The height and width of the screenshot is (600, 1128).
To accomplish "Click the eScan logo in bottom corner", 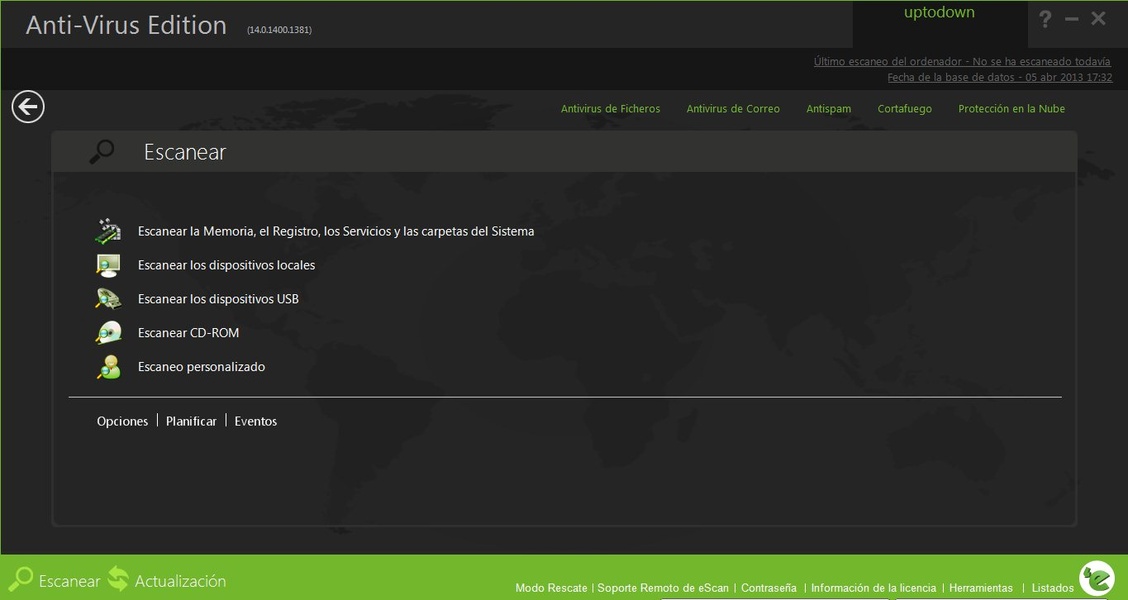I will (x=1096, y=578).
